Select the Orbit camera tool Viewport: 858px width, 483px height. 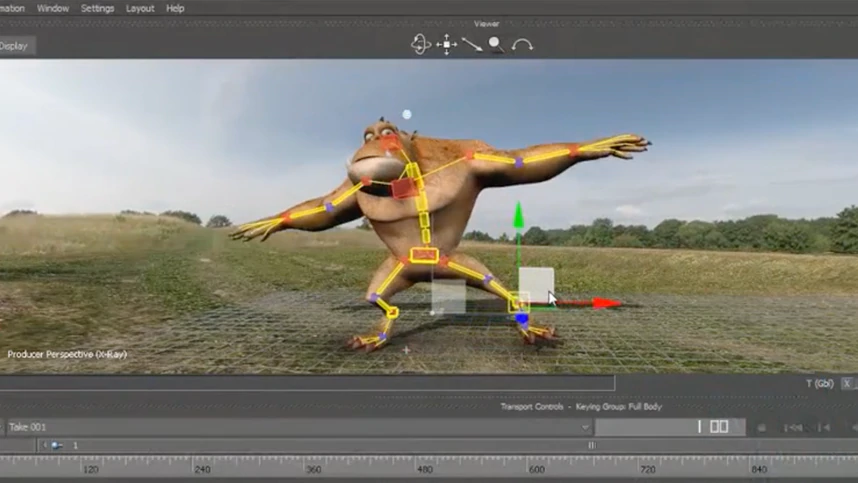pos(421,44)
